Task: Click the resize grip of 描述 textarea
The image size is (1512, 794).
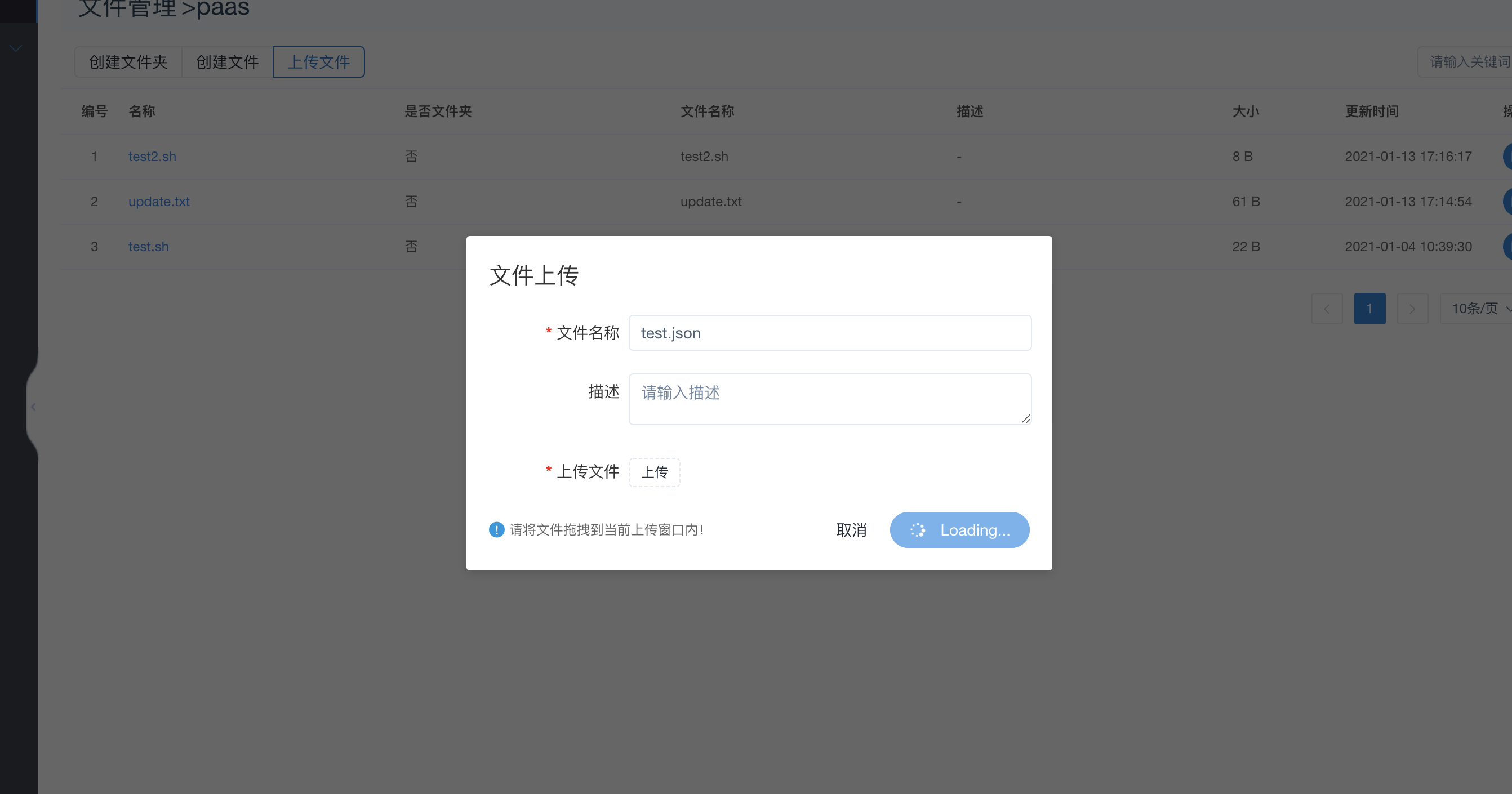Action: coord(1025,418)
